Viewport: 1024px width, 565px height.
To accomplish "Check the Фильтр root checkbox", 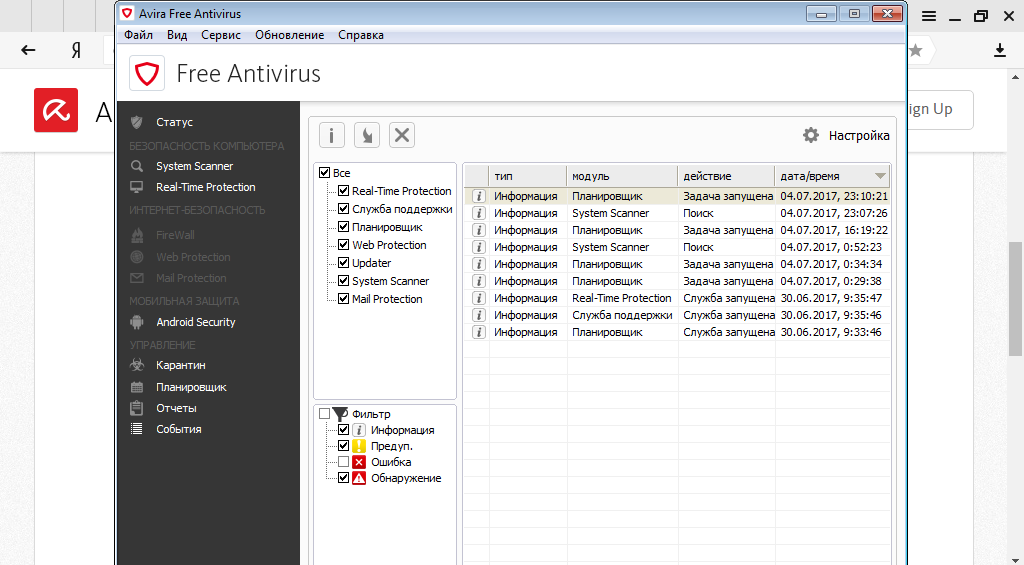I will pos(325,414).
